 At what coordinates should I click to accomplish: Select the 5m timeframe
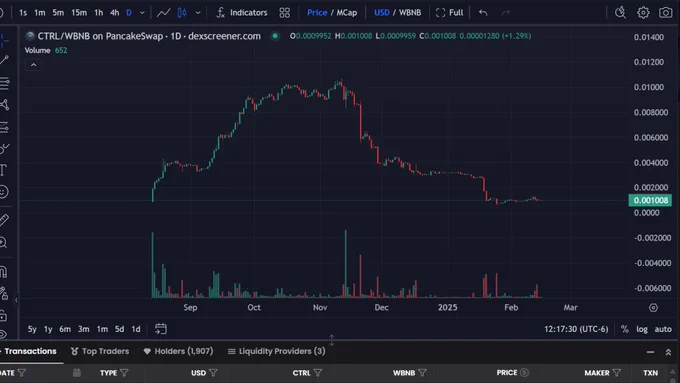click(58, 13)
